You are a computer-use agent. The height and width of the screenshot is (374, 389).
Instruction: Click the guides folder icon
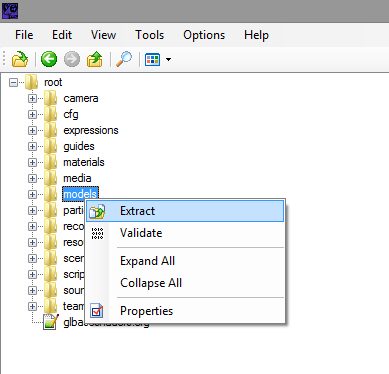tap(50, 146)
